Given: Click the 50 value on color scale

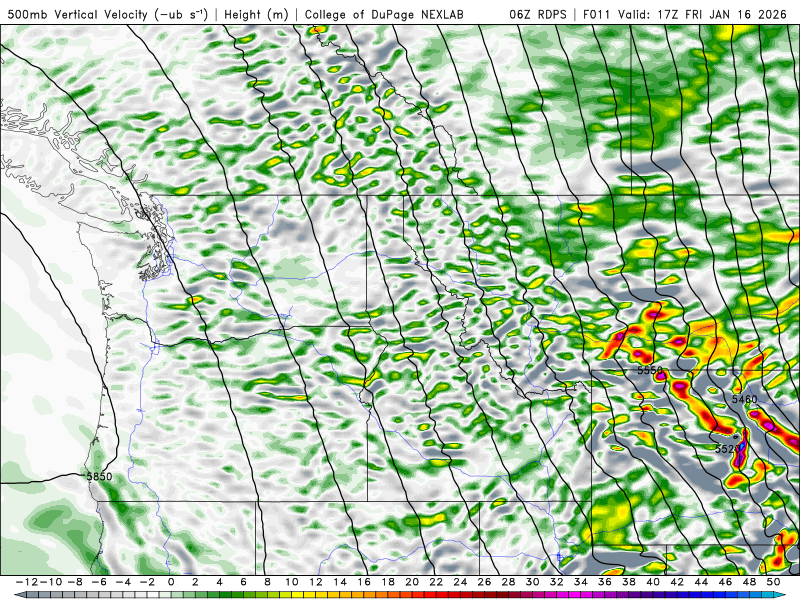Looking at the screenshot, I should 773,582.
